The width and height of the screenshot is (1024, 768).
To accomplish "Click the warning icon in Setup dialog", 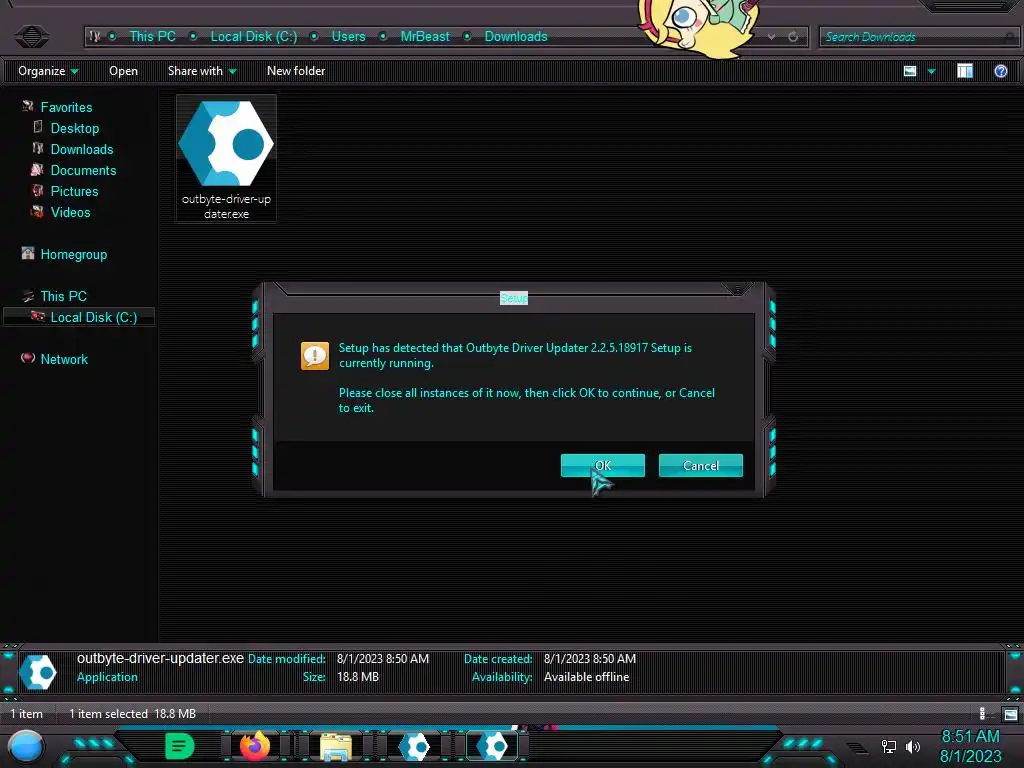I will (x=315, y=356).
